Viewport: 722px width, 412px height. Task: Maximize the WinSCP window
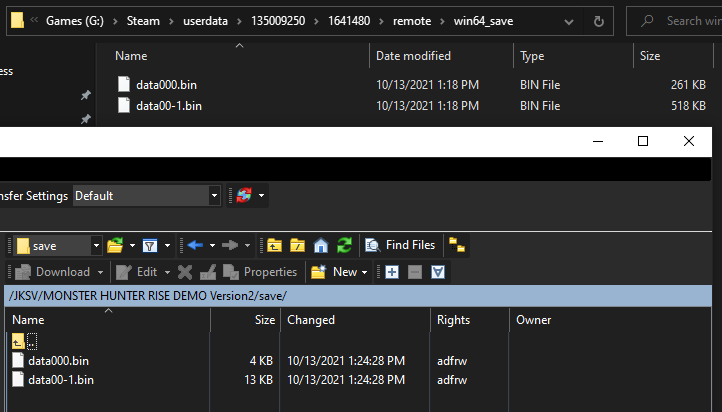pos(643,141)
